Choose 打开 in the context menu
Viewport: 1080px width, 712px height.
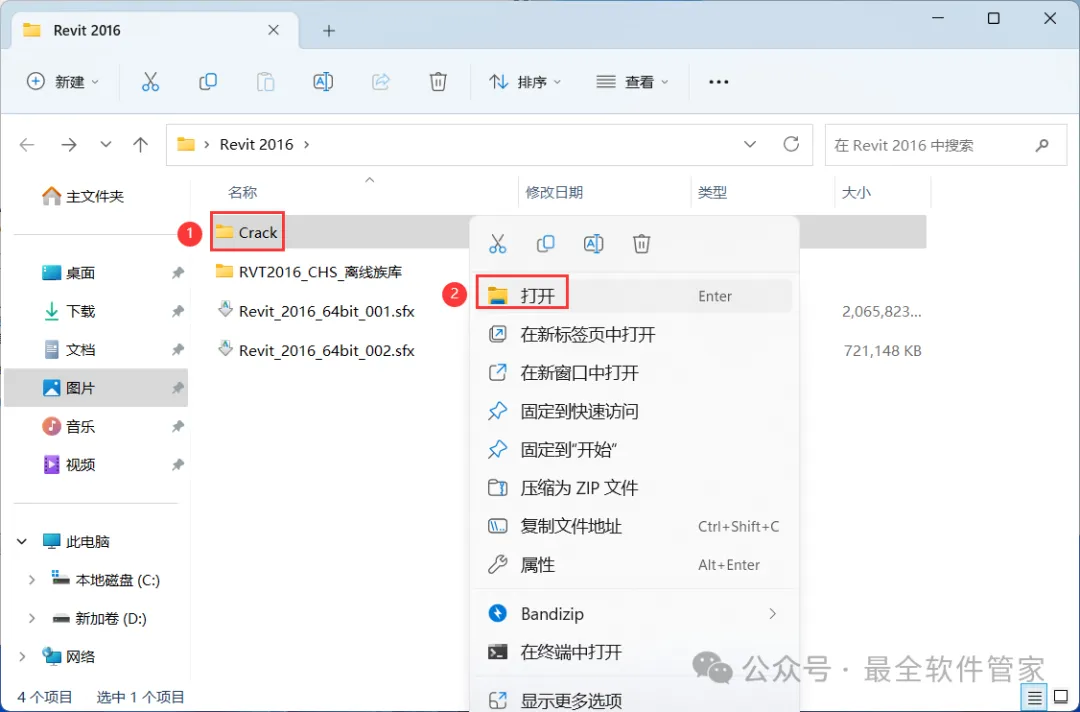point(634,296)
